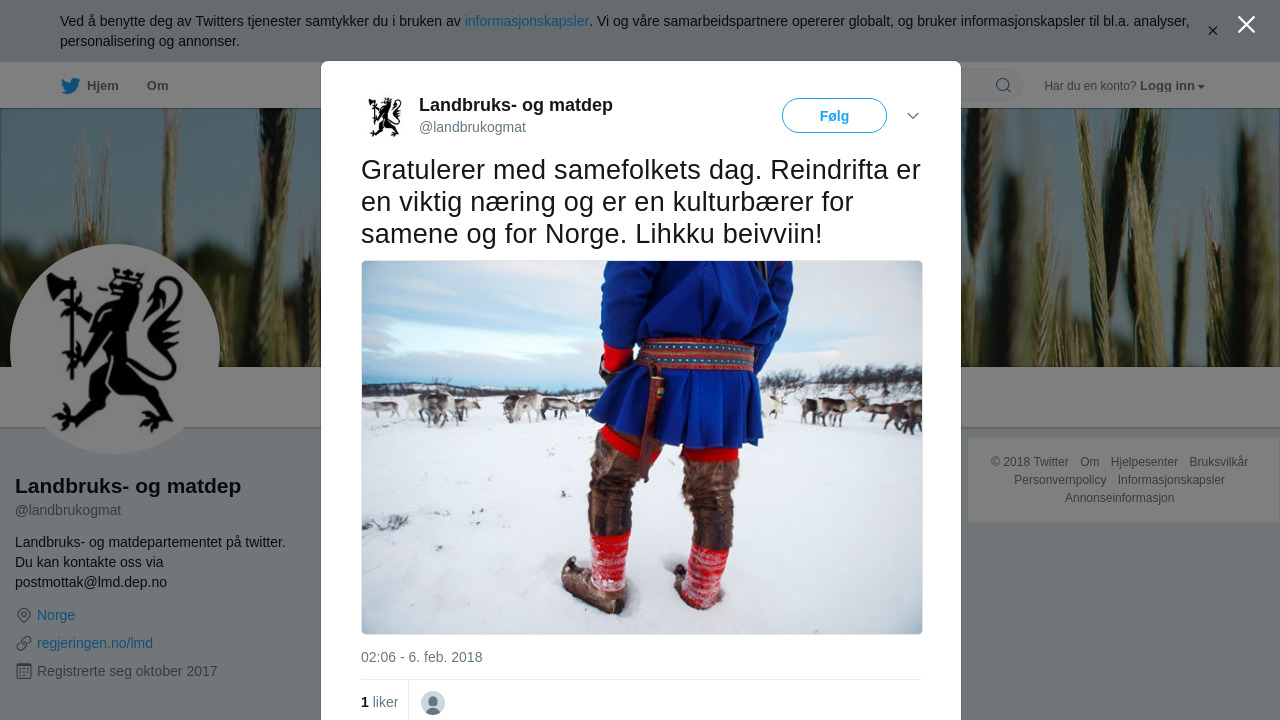Click the Norge location link
Viewport: 1280px width, 720px height.
(x=56, y=615)
